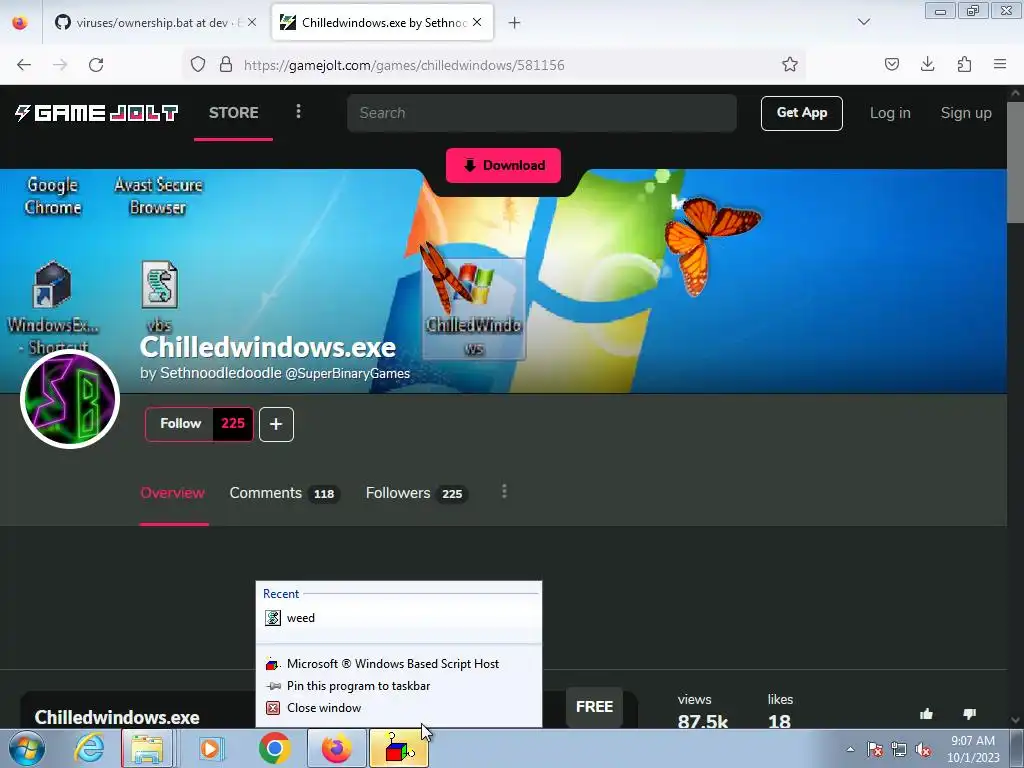1024x768 pixels.
Task: Open the tracking protection shield icon
Action: 198,65
